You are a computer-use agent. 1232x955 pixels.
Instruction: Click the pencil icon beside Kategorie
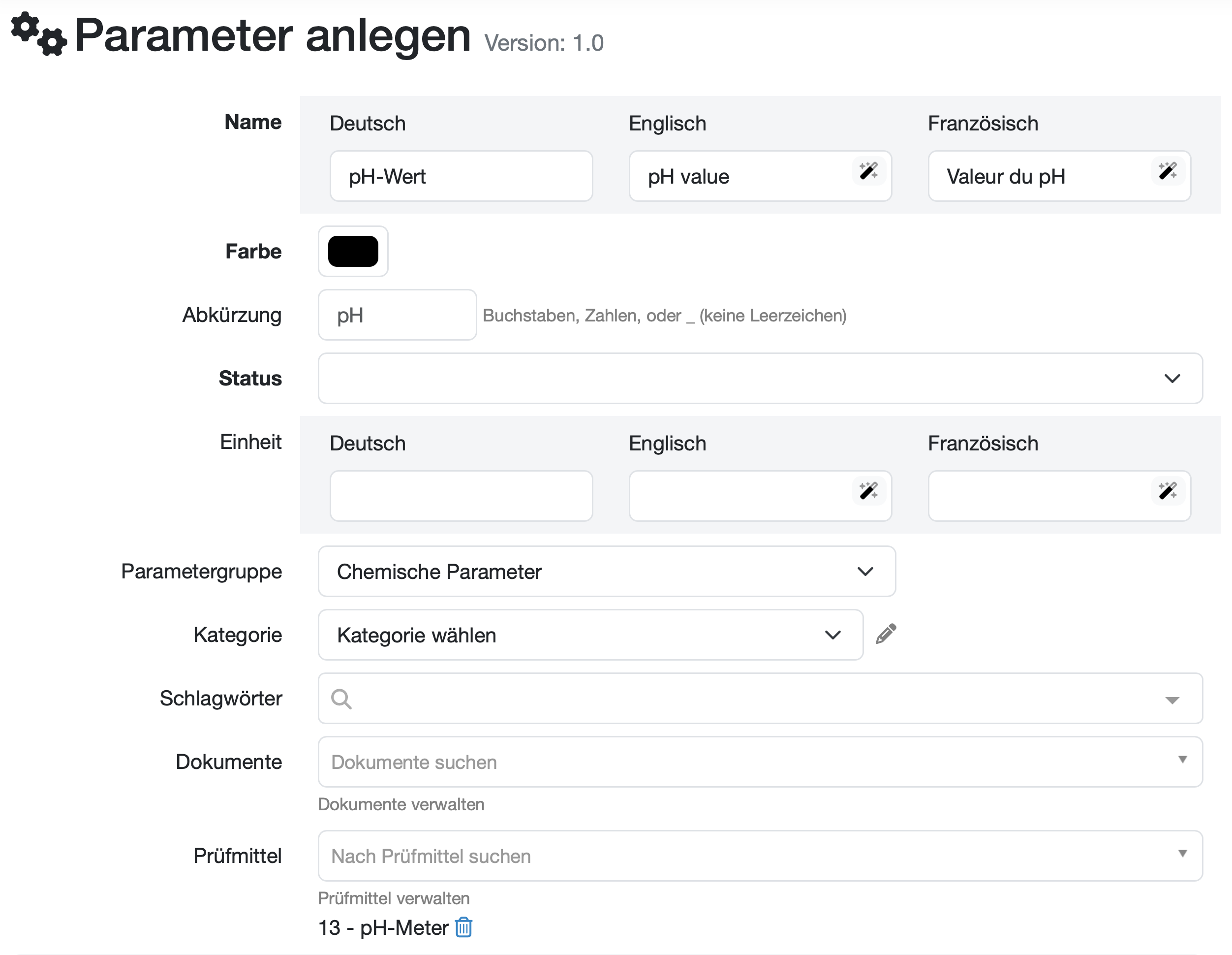[886, 634]
